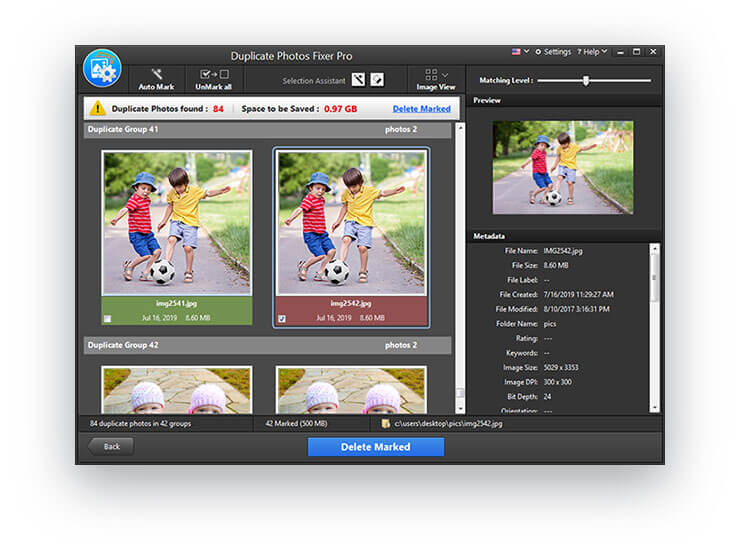Image resolution: width=740 pixels, height=543 pixels.
Task: Click the second Selection Assistant icon
Action: (377, 80)
